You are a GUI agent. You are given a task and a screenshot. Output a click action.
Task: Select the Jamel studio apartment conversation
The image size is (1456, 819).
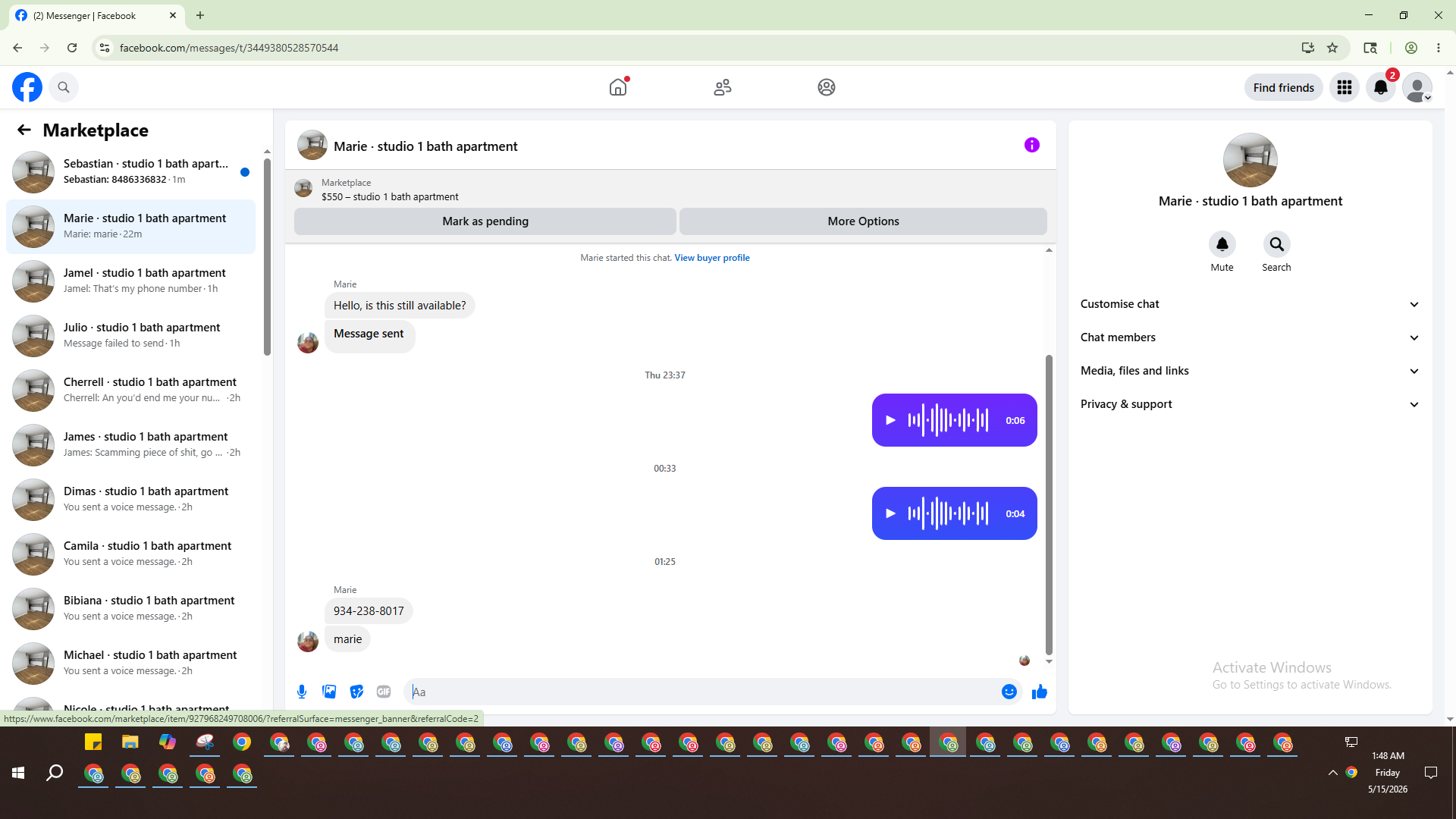130,281
